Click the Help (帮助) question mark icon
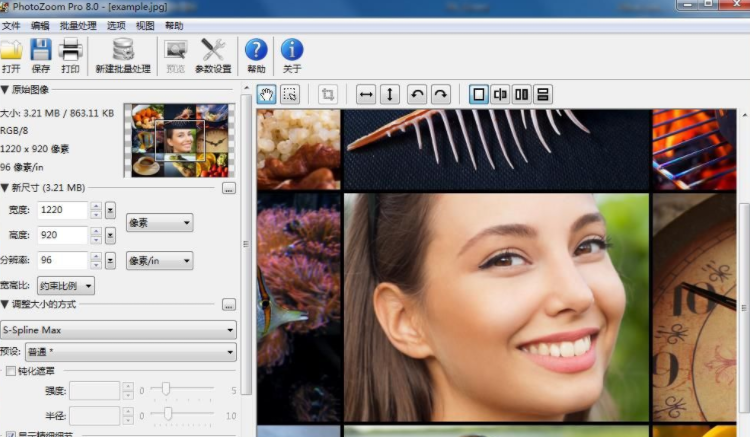The image size is (750, 437). pyautogui.click(x=256, y=50)
